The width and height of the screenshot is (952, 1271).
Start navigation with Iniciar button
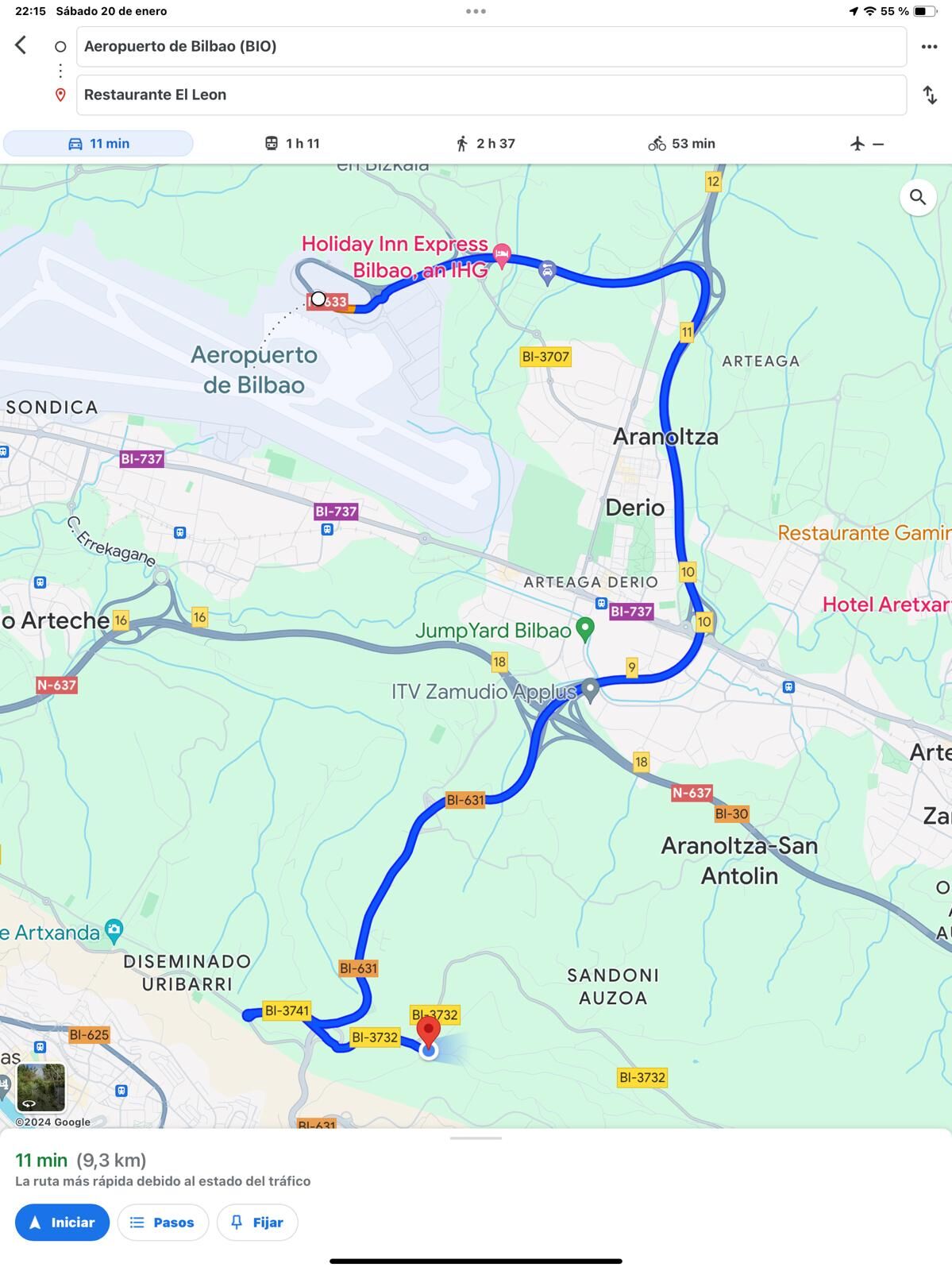click(x=62, y=1223)
